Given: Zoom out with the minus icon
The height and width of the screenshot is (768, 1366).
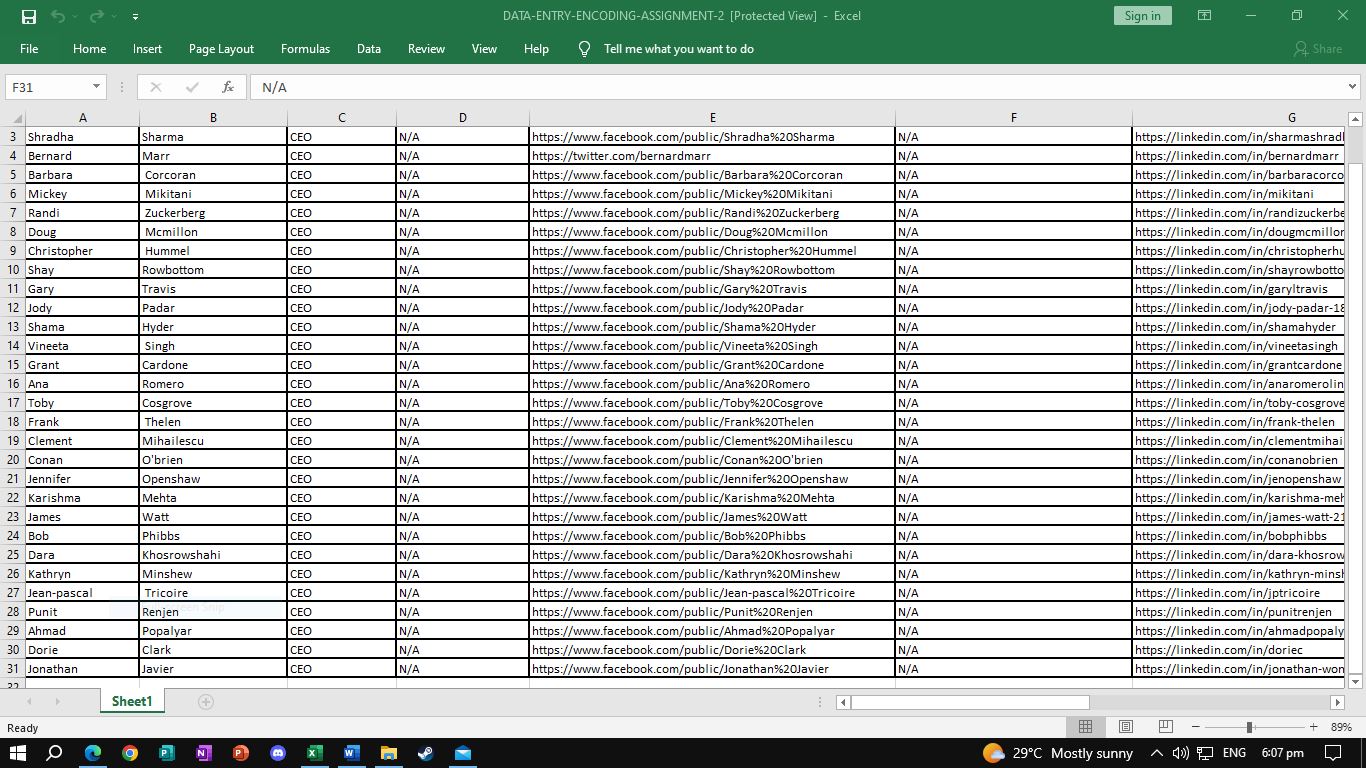Looking at the screenshot, I should point(1196,727).
